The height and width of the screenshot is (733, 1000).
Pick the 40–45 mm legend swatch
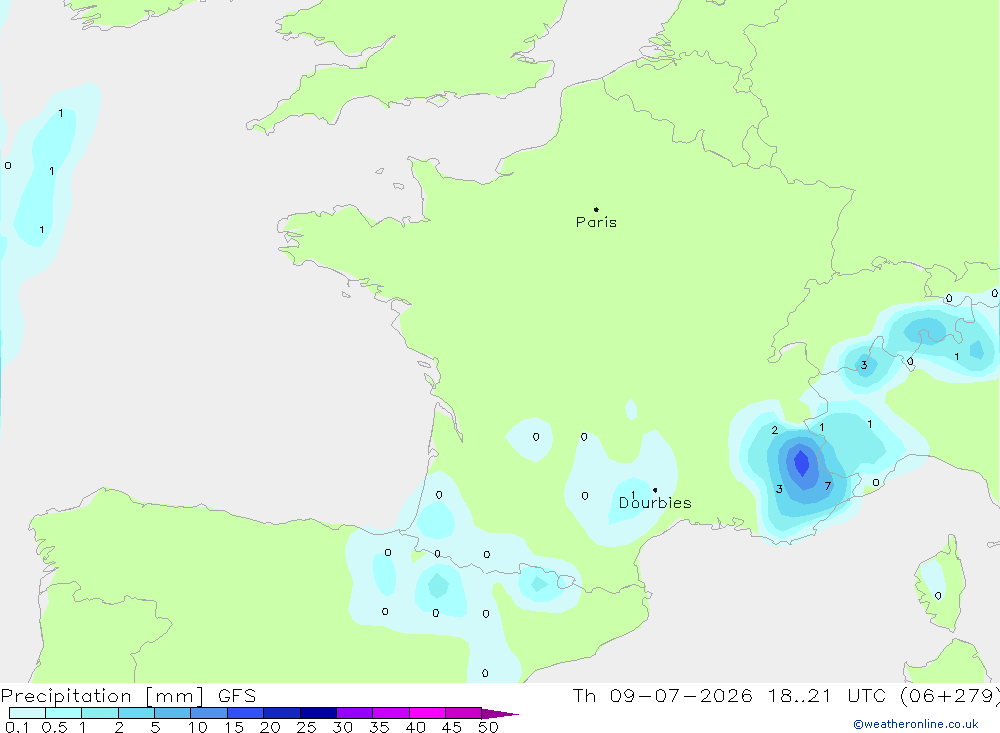[427, 713]
